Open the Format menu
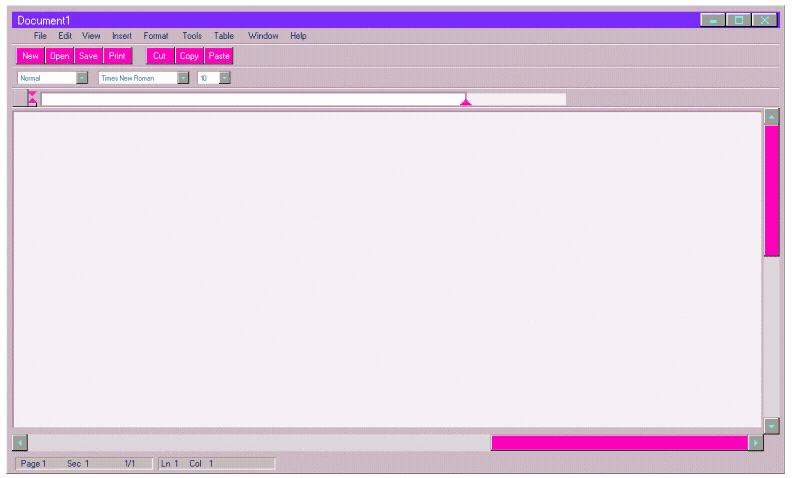The image size is (793, 478). click(156, 36)
